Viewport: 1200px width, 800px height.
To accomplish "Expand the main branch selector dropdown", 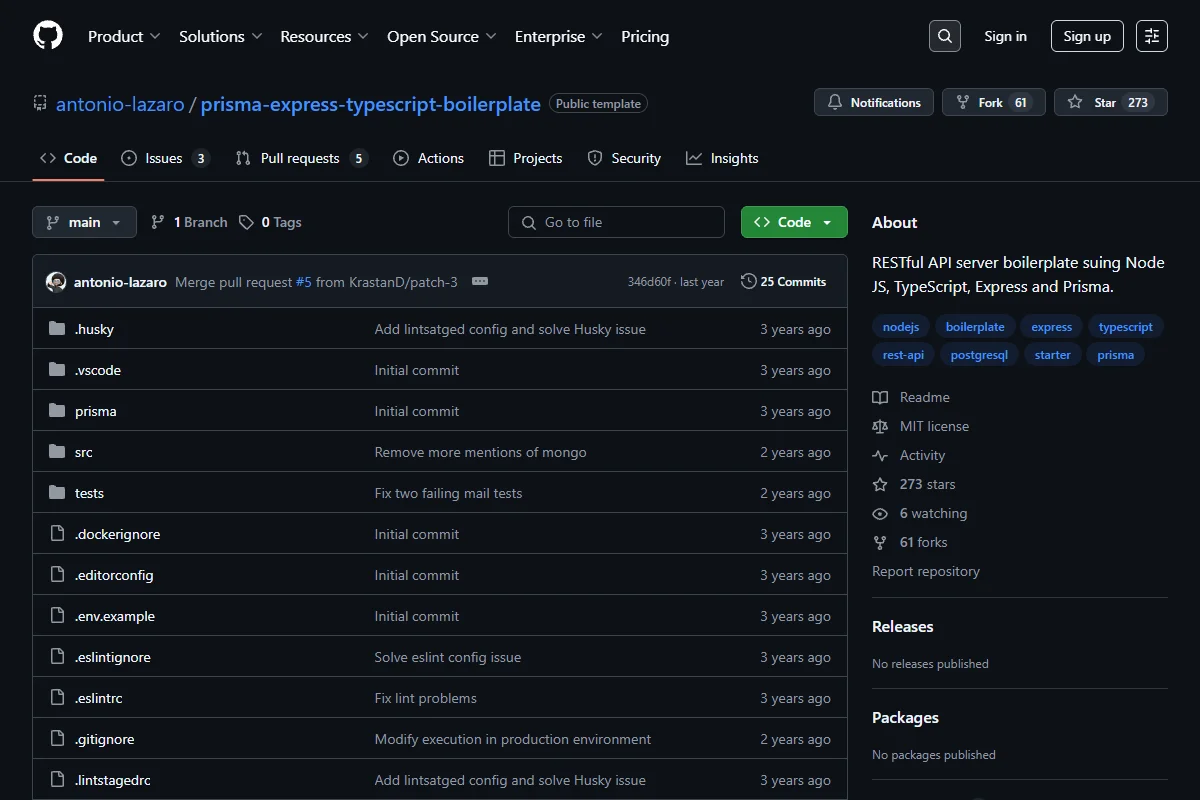I will point(84,222).
